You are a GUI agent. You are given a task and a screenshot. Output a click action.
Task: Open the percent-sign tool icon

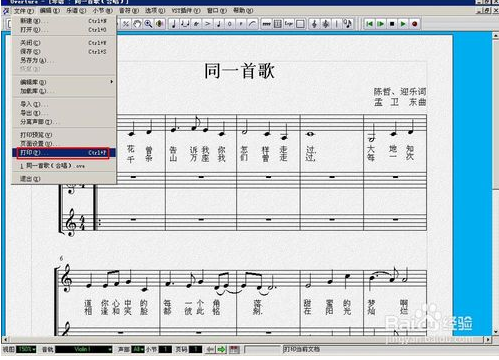[x=126, y=24]
